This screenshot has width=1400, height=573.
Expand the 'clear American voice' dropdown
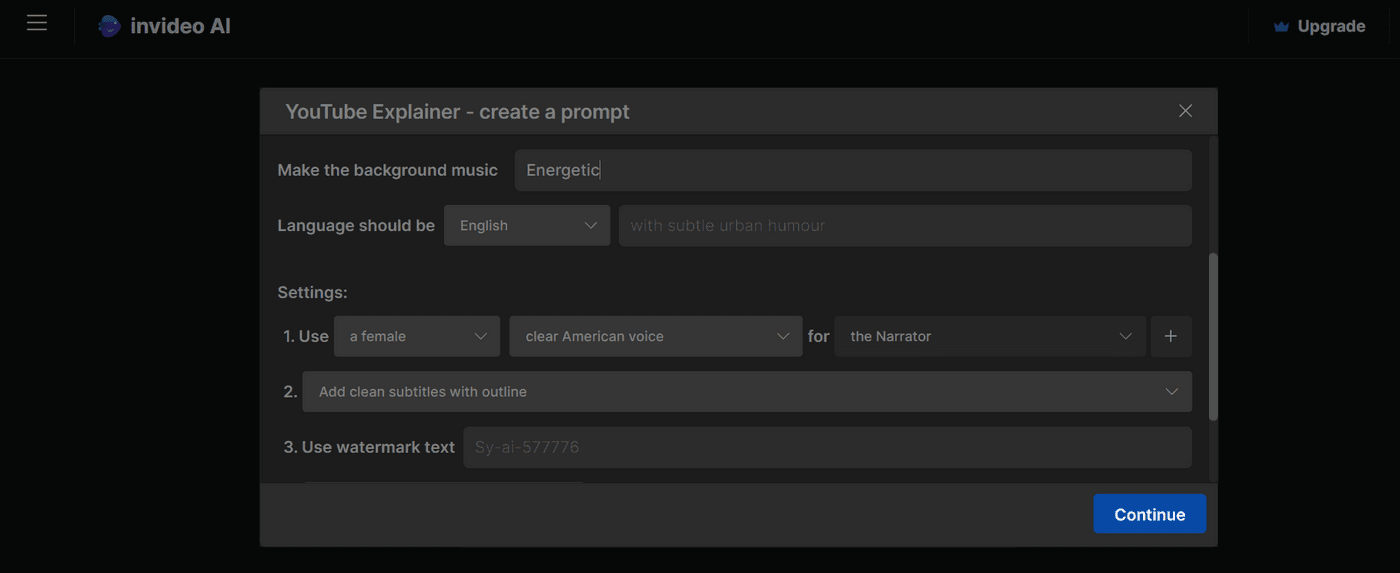[655, 336]
